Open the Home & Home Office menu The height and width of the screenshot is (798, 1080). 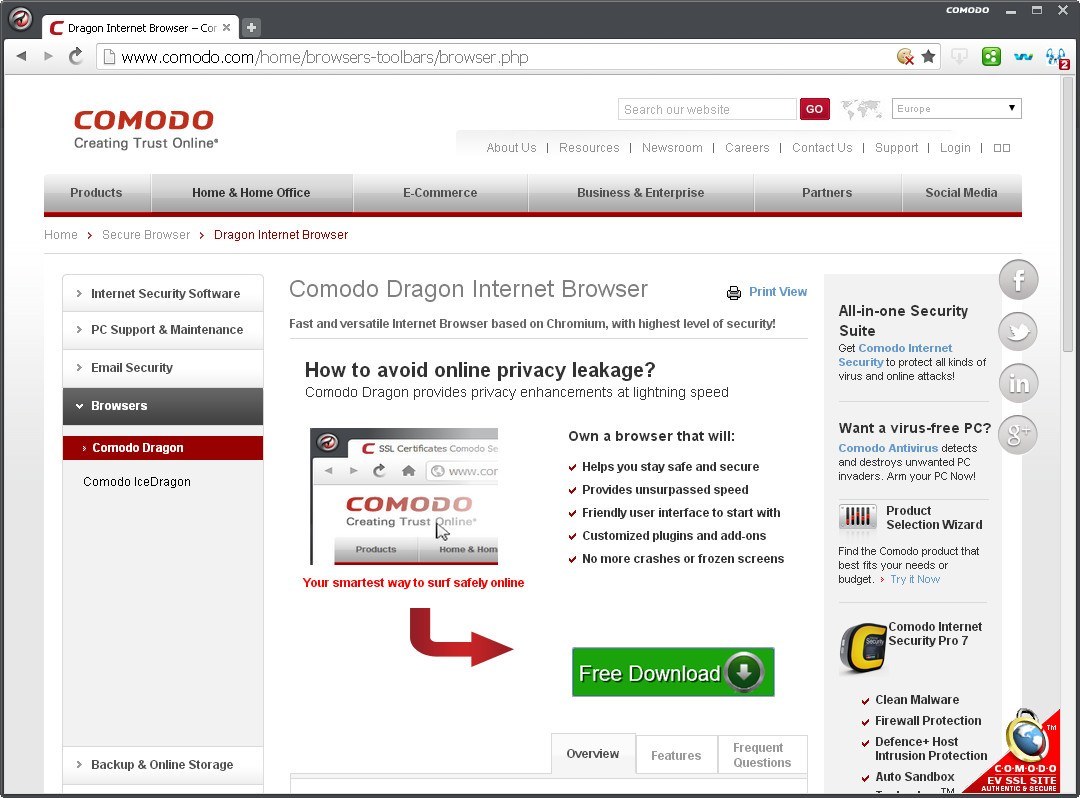click(x=251, y=193)
